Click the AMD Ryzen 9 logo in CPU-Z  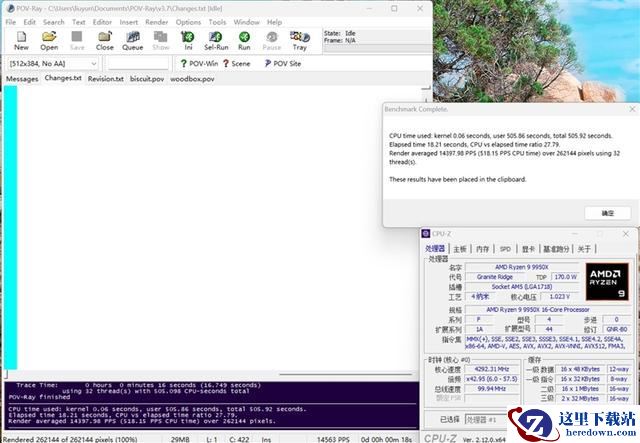[x=607, y=282]
